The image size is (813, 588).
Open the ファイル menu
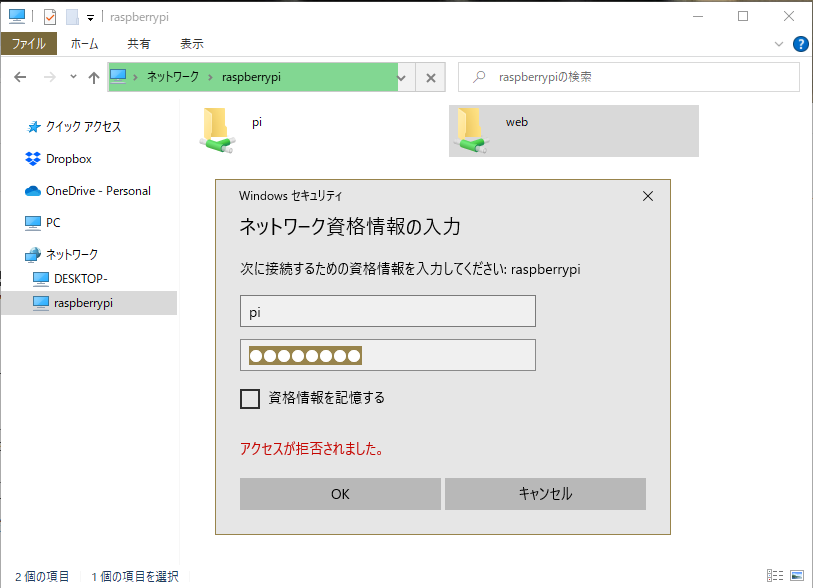pyautogui.click(x=29, y=44)
